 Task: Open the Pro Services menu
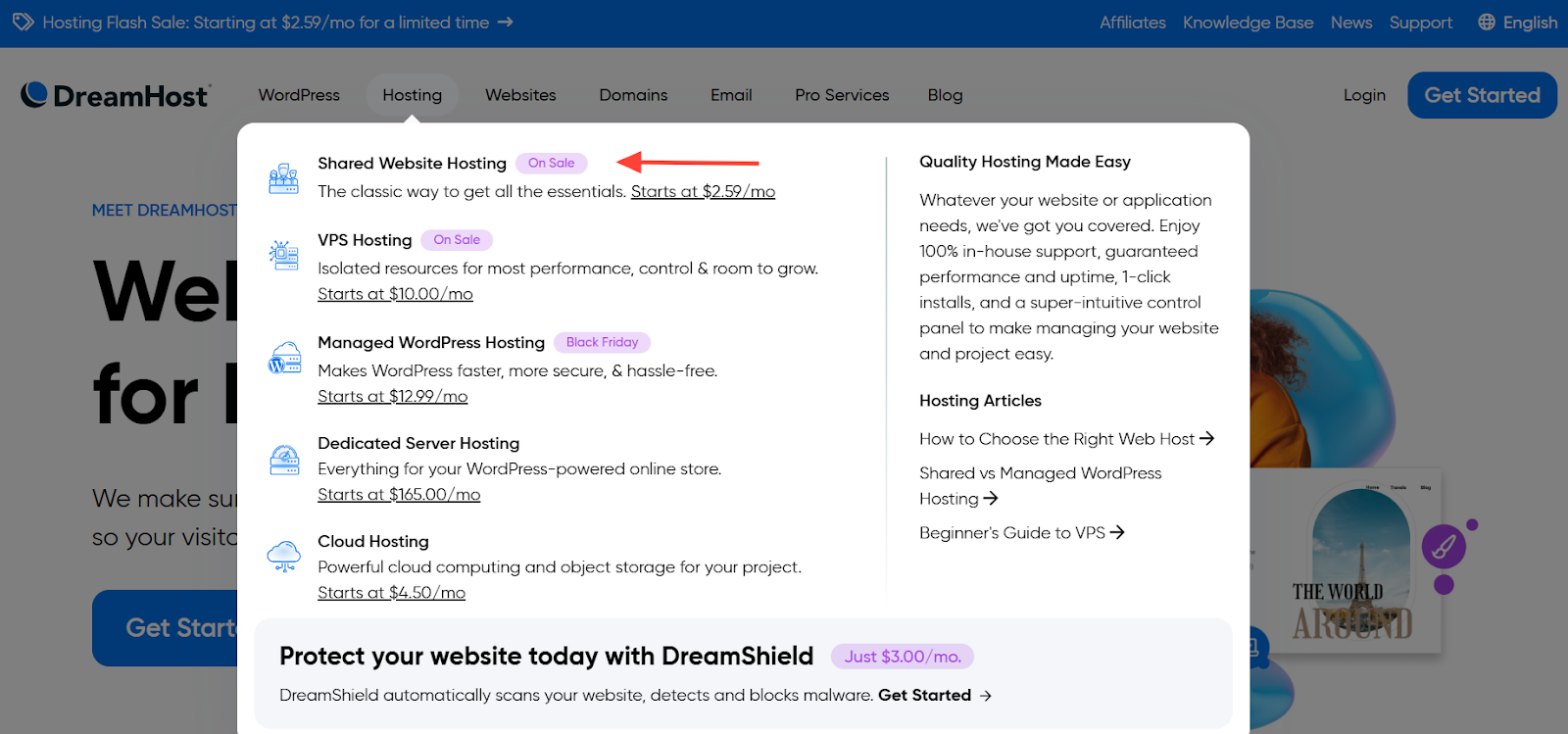click(842, 95)
